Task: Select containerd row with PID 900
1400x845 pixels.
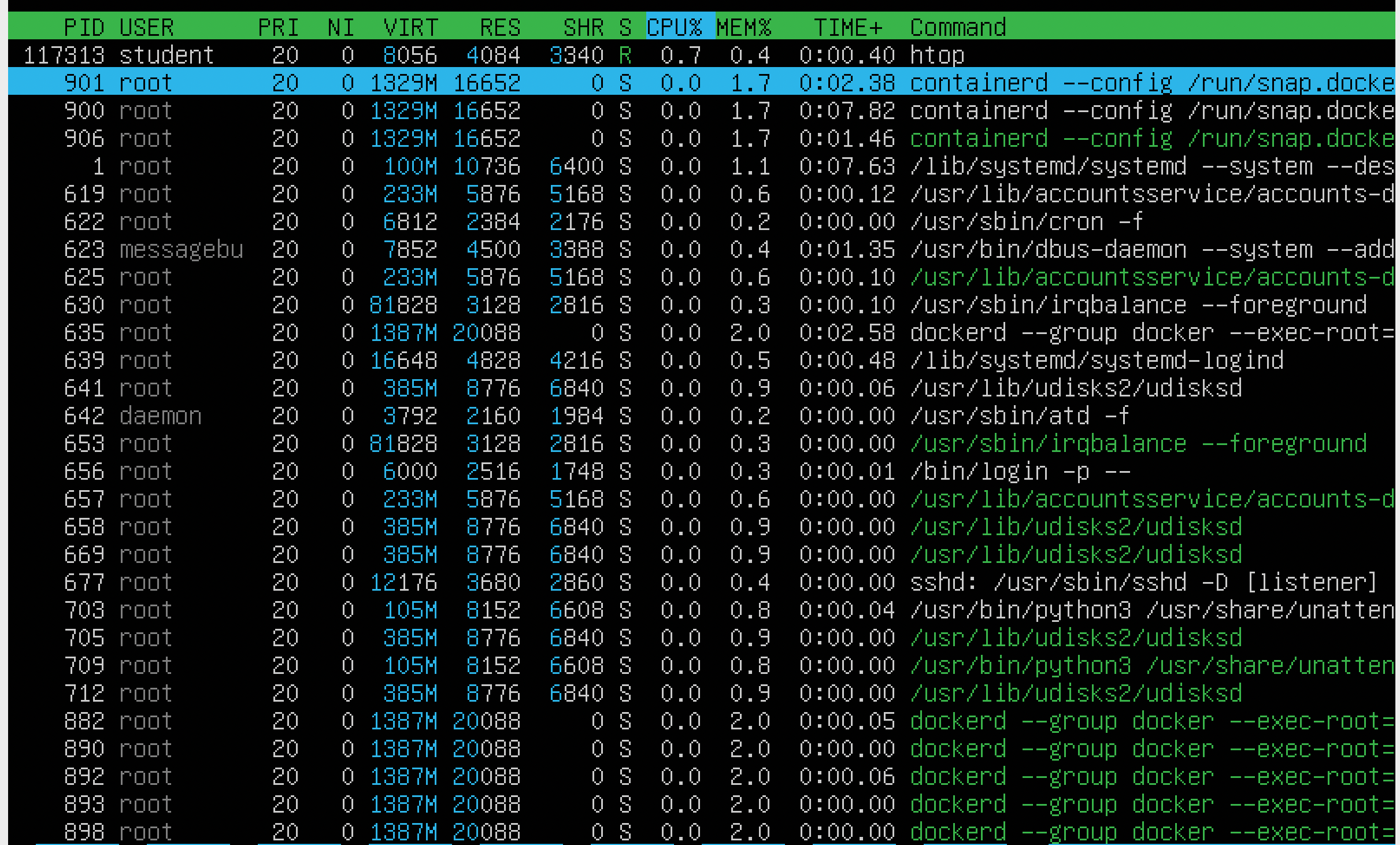Action: [702, 110]
